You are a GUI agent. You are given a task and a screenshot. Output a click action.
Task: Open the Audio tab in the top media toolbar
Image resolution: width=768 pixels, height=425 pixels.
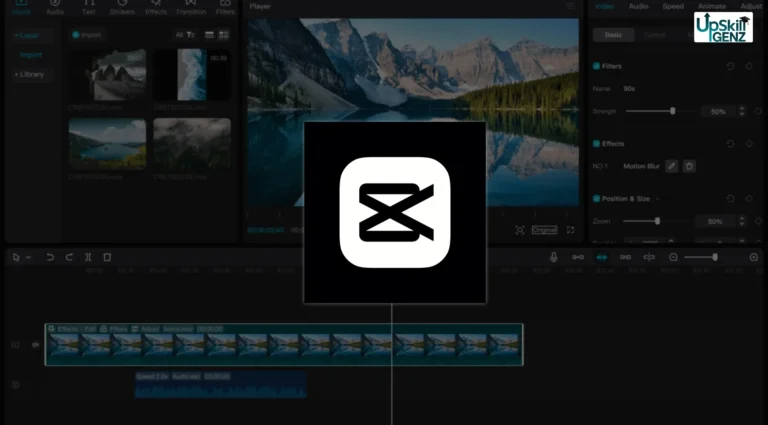tap(55, 7)
